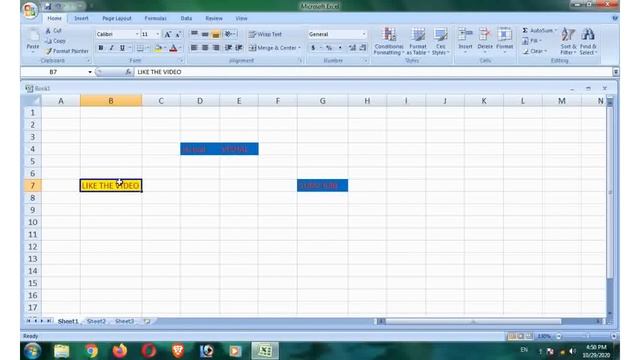Open Sort & Filter
This screenshot has height=360, width=640.
(568, 41)
